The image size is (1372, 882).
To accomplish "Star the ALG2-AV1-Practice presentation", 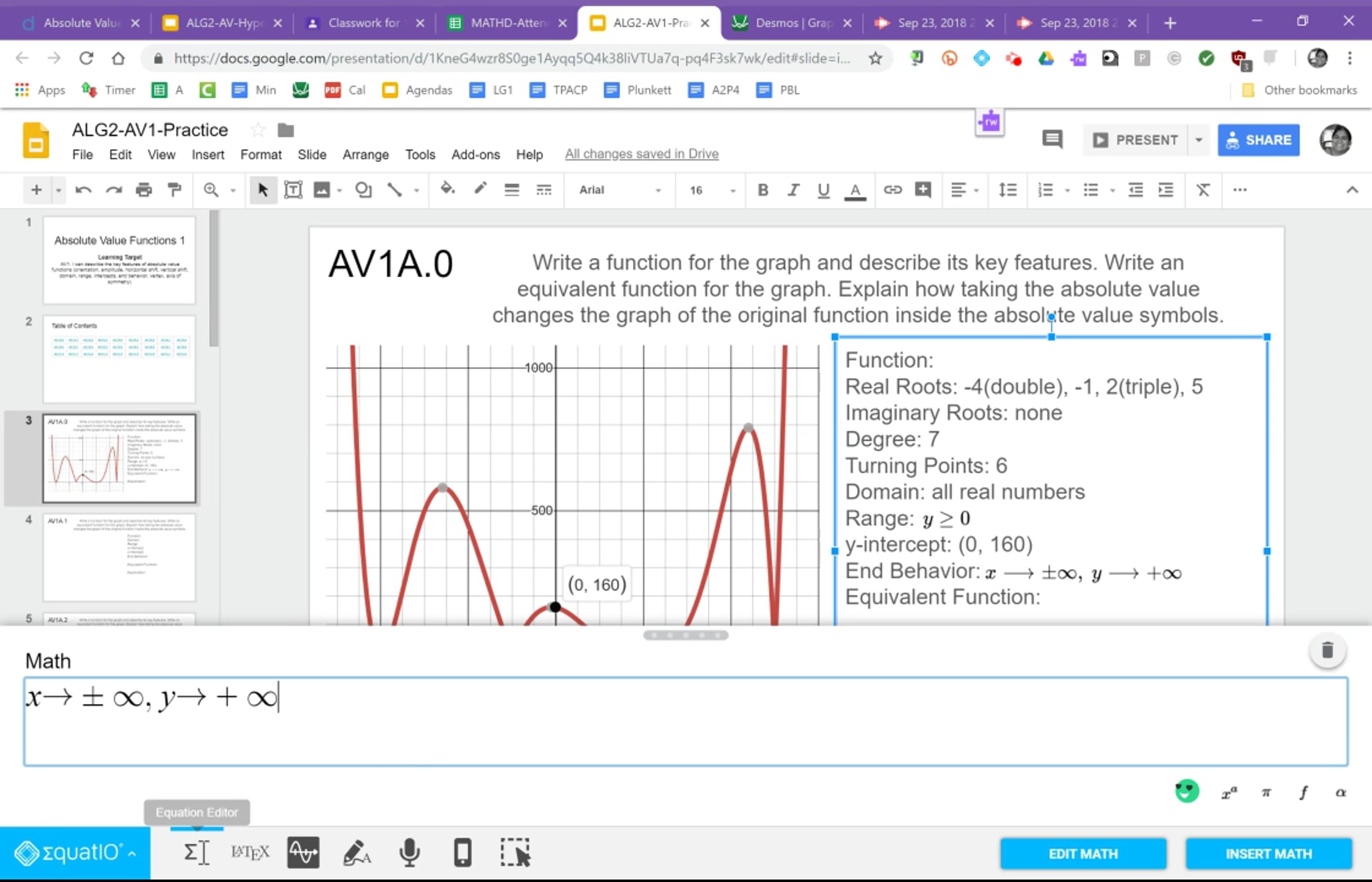I will (258, 130).
